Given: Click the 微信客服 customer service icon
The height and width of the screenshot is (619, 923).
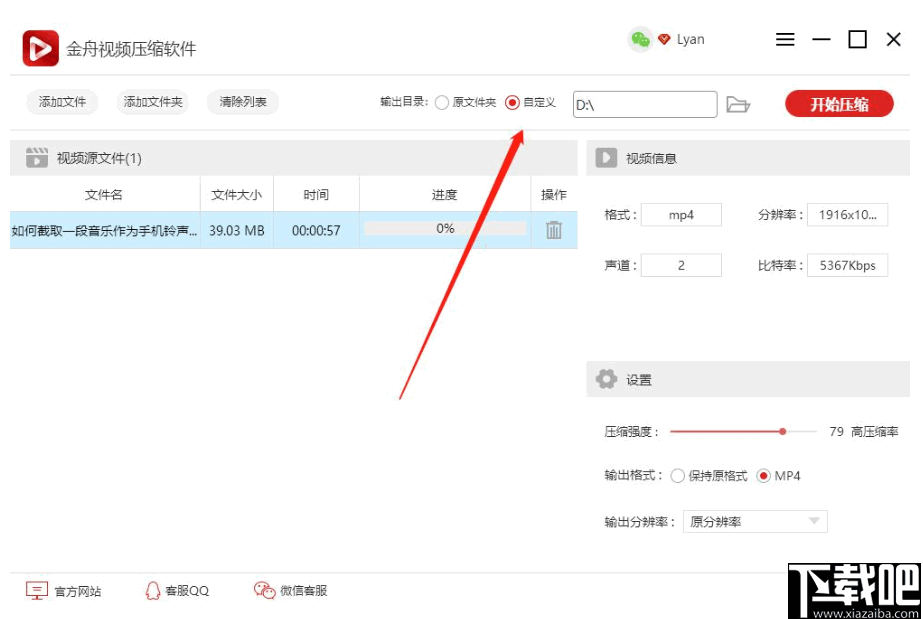Looking at the screenshot, I should pyautogui.click(x=264, y=591).
